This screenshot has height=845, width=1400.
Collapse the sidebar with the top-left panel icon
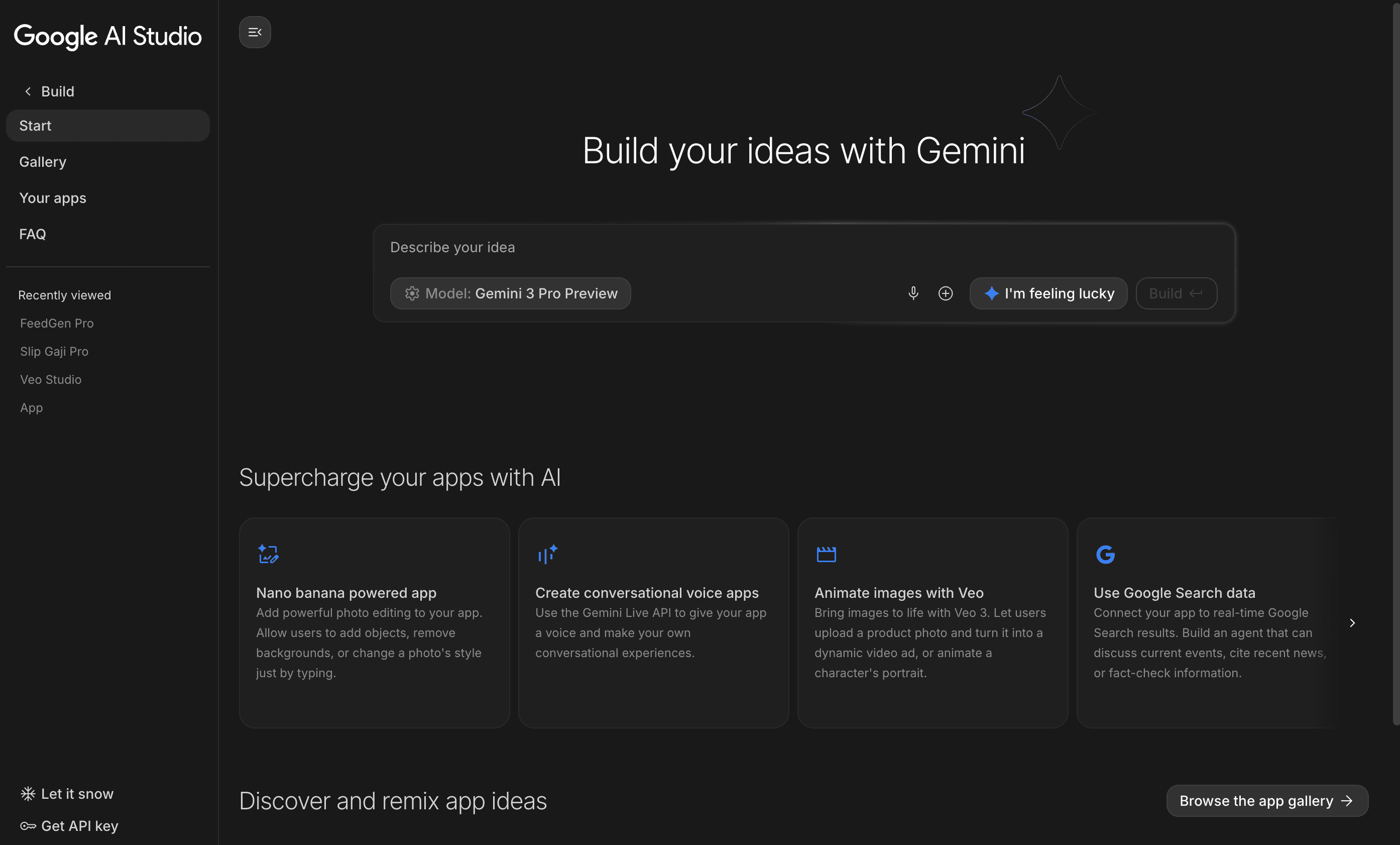(x=255, y=32)
